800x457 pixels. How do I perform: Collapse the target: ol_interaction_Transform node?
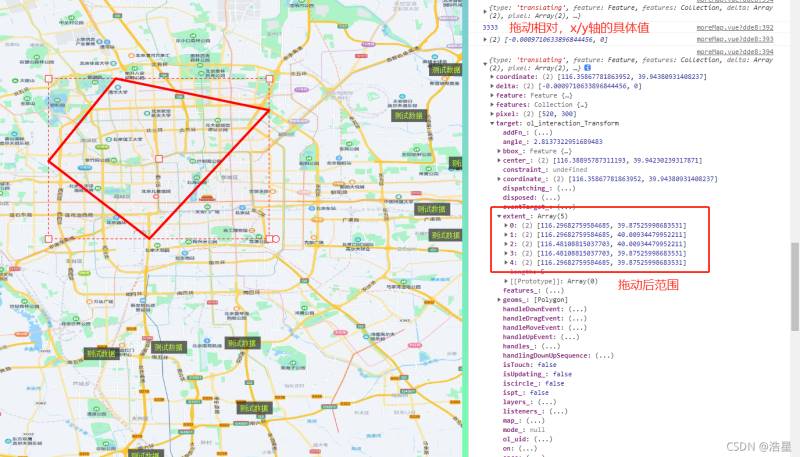(x=492, y=123)
